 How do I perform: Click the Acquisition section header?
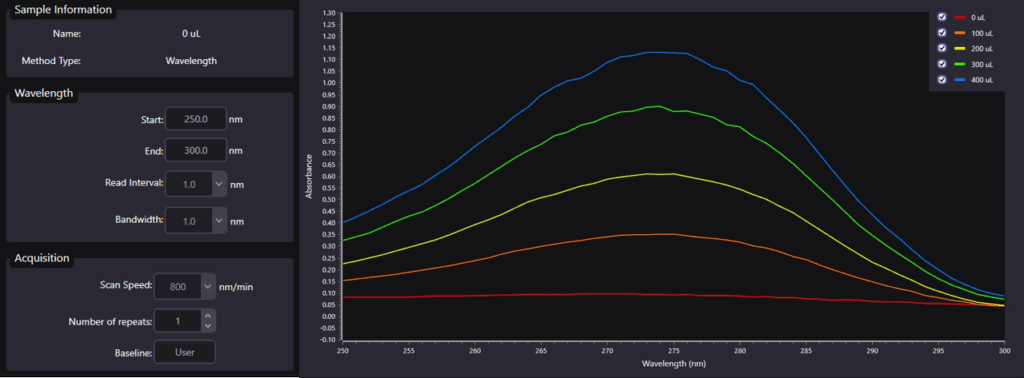(42, 258)
